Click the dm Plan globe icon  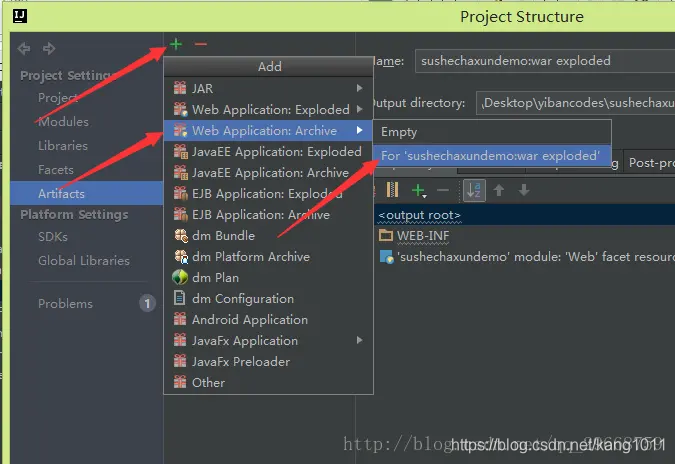coord(180,277)
